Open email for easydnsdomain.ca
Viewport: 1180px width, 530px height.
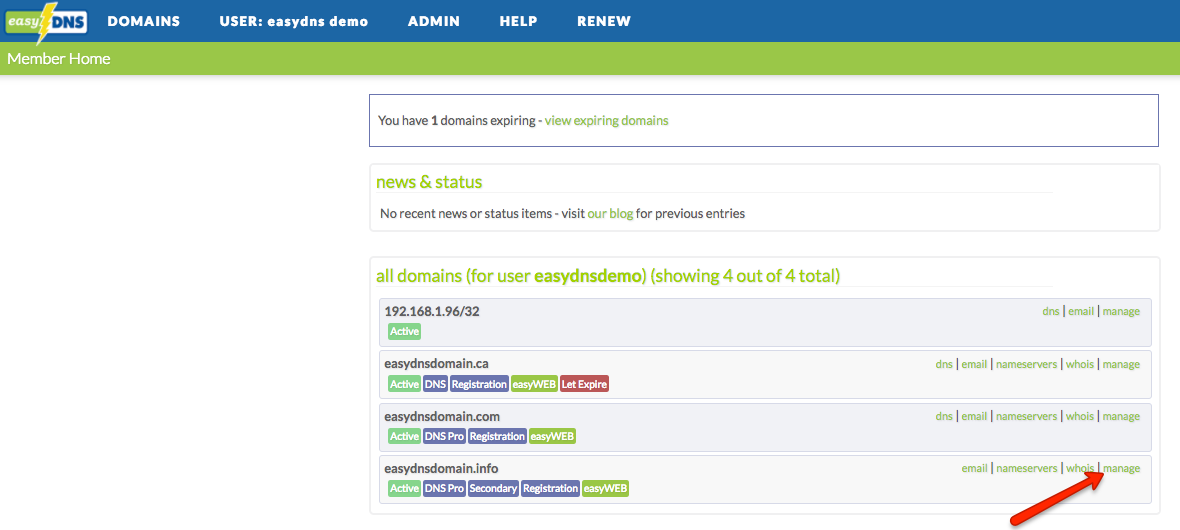[x=975, y=364]
